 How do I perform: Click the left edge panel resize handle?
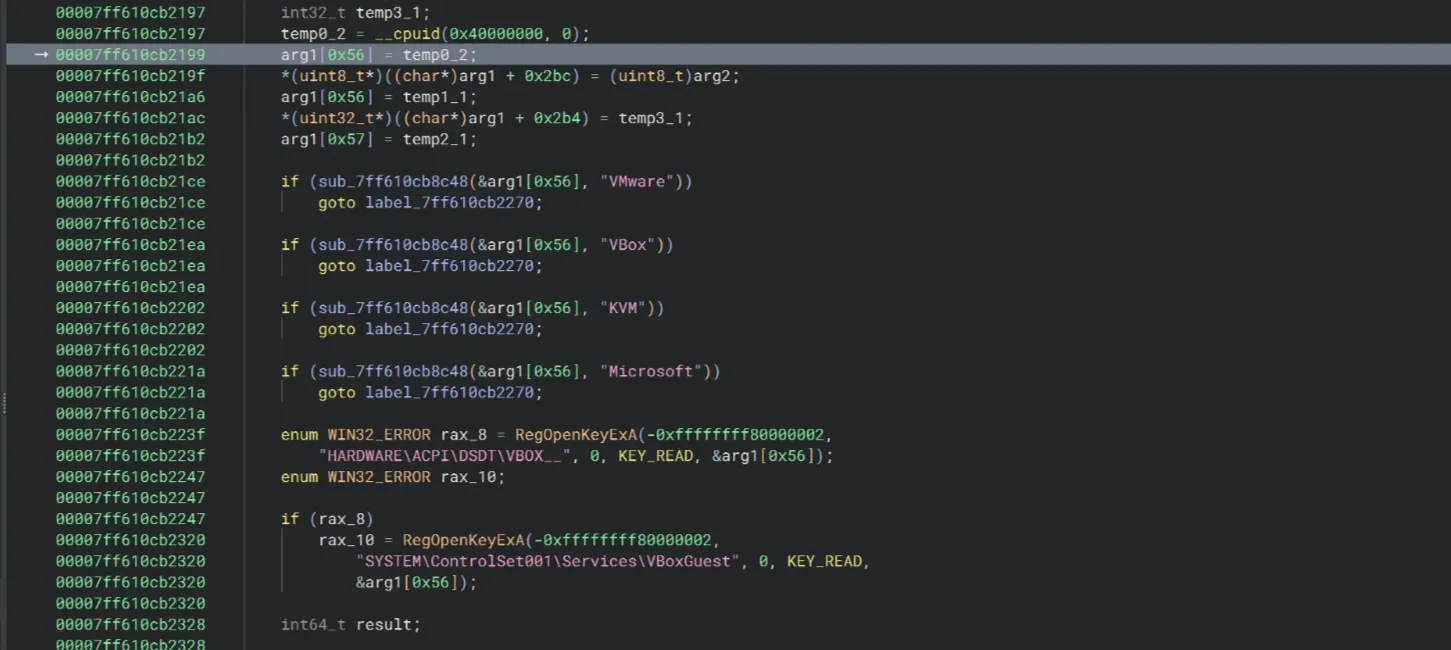coord(4,403)
